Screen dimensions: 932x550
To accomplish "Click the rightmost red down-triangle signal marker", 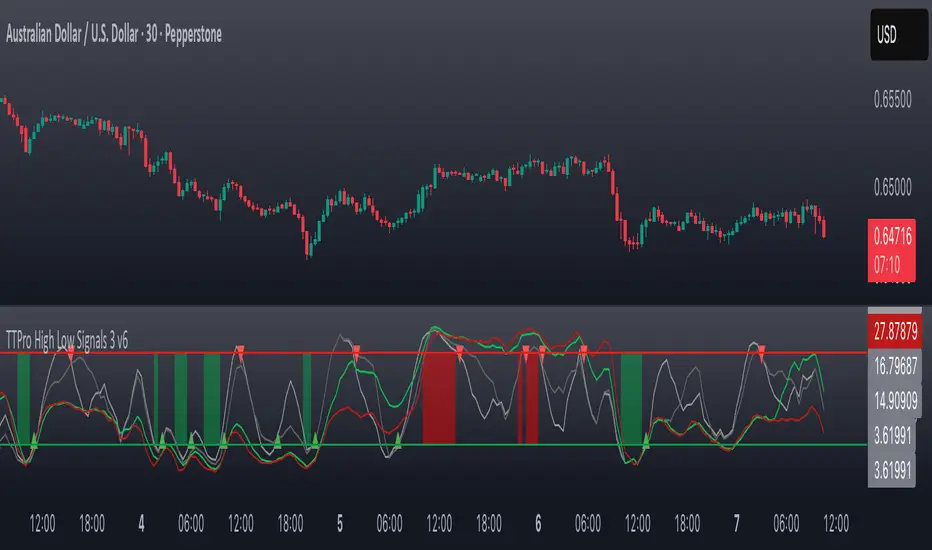I will click(762, 349).
